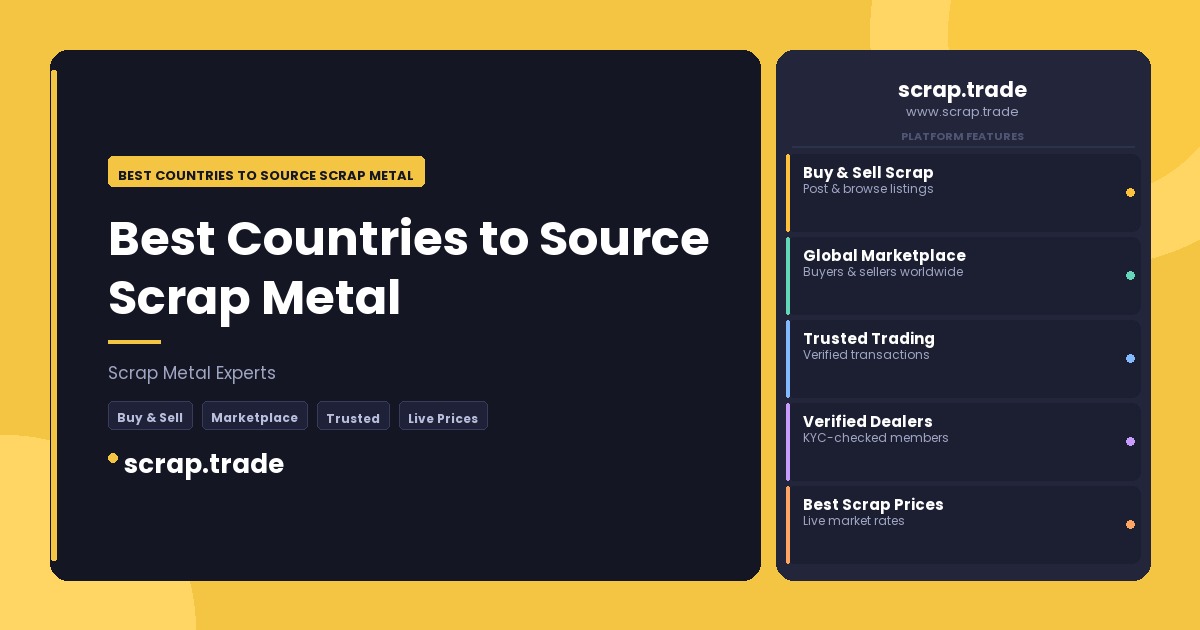Click the 'Live market rates' text

pyautogui.click(x=854, y=521)
